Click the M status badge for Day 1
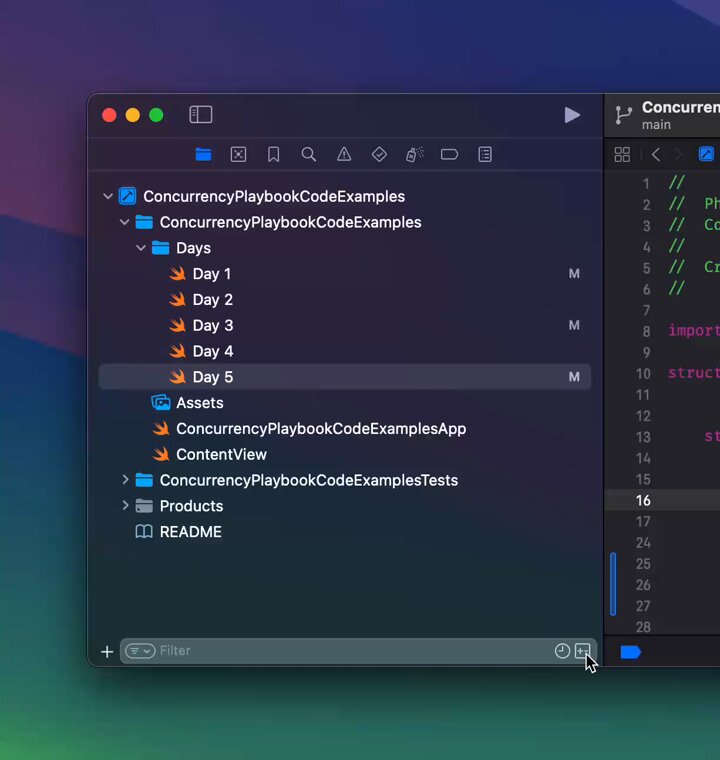 tap(574, 274)
